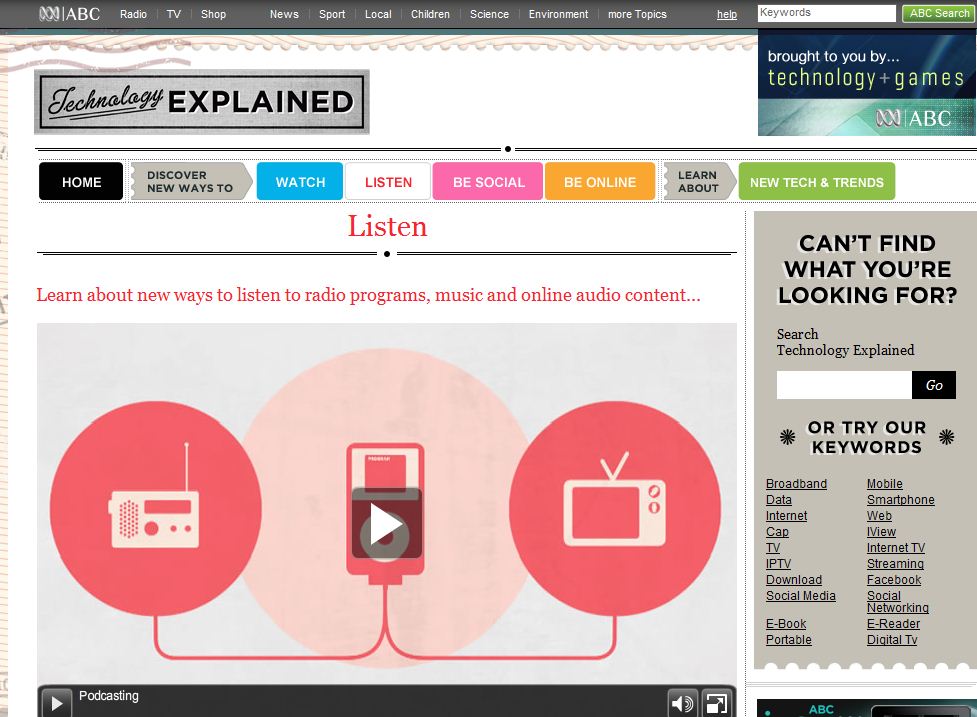The image size is (977, 717).
Task: Open the BE ONLINE tab
Action: [x=600, y=182]
